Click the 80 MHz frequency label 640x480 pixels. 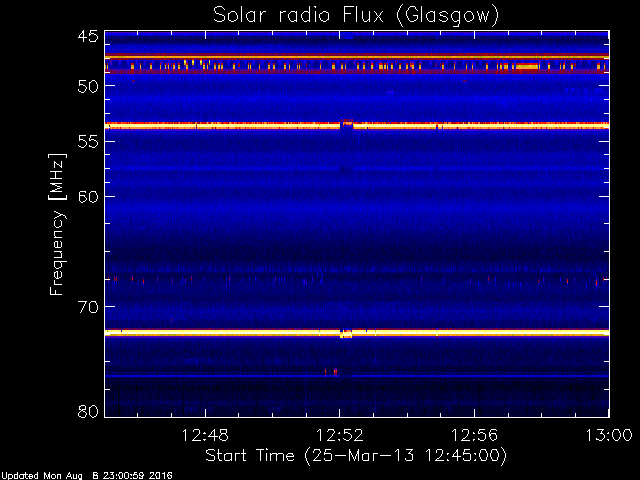pos(88,411)
